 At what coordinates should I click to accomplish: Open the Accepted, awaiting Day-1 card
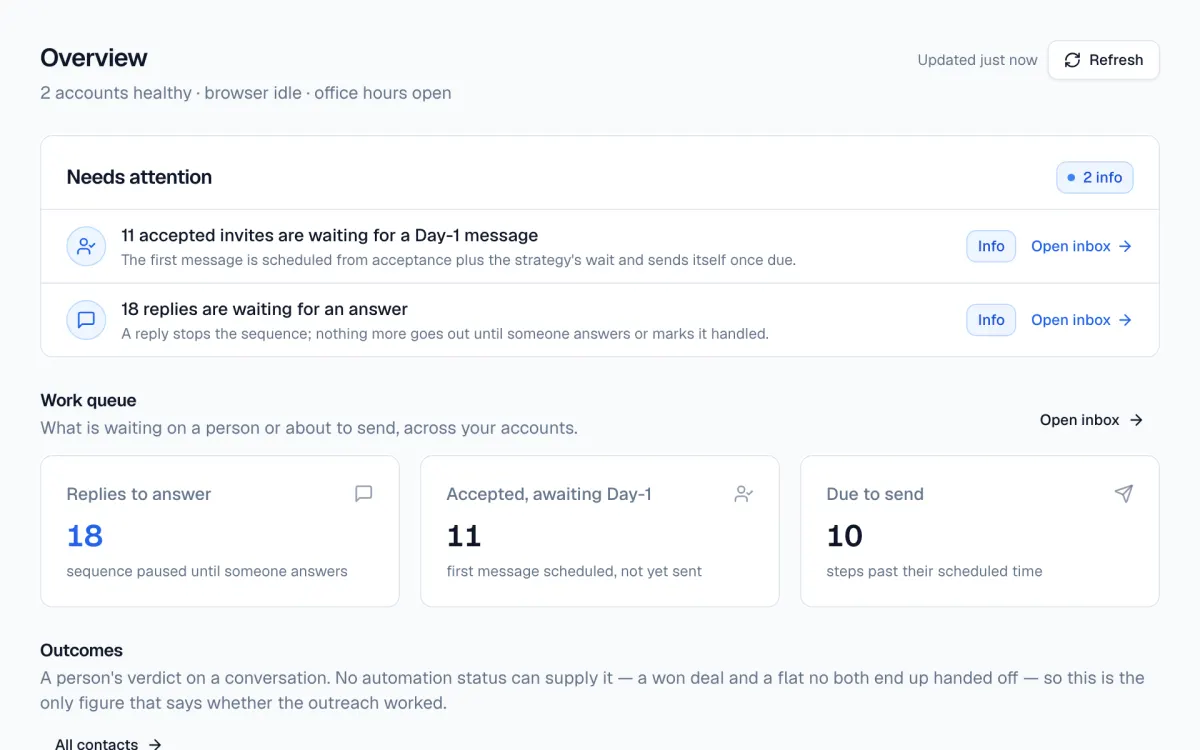coord(600,531)
